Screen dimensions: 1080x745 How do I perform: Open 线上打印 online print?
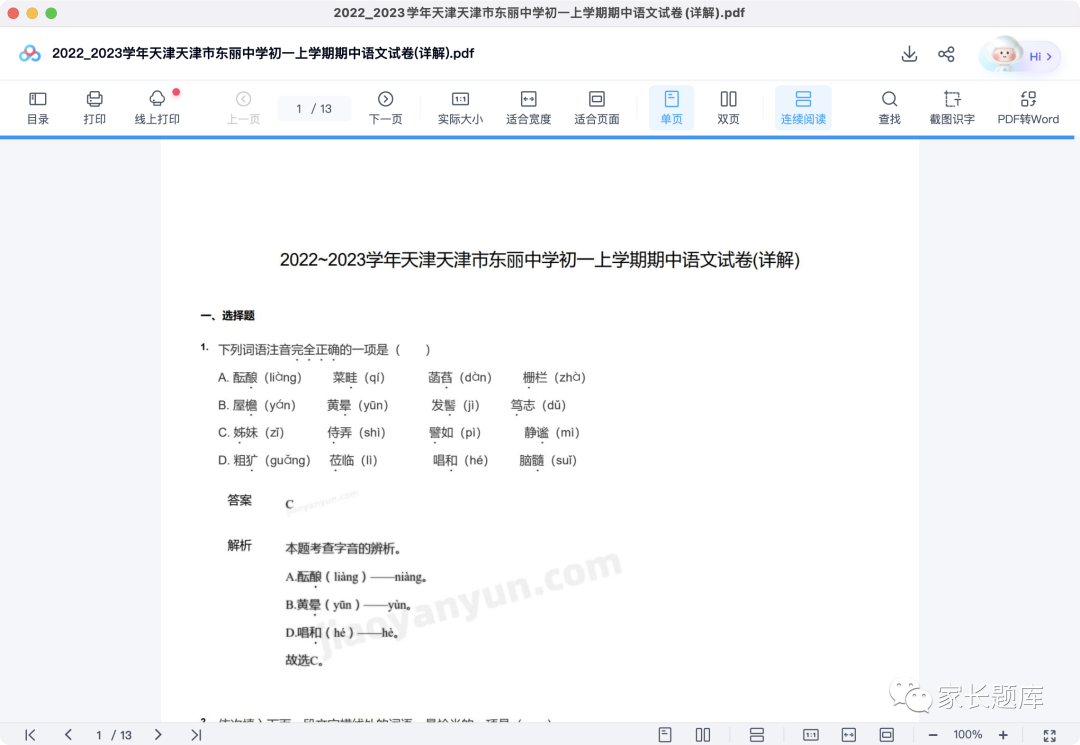157,108
